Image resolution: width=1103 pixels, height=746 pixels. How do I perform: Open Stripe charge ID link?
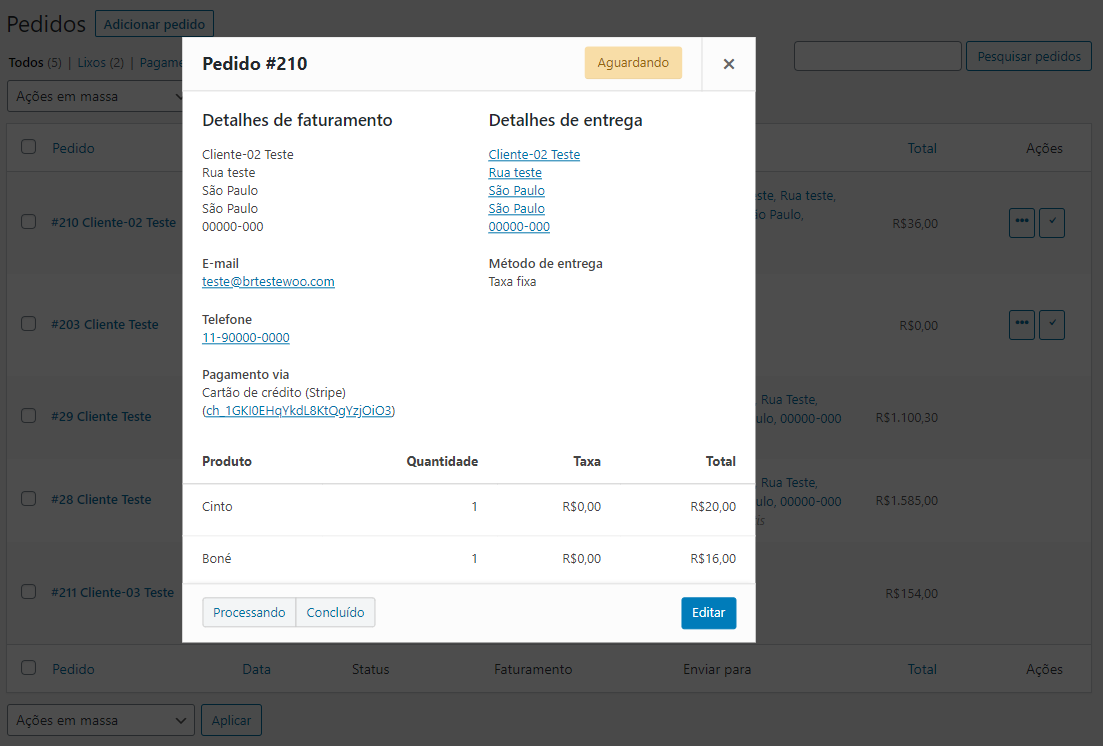click(x=298, y=410)
